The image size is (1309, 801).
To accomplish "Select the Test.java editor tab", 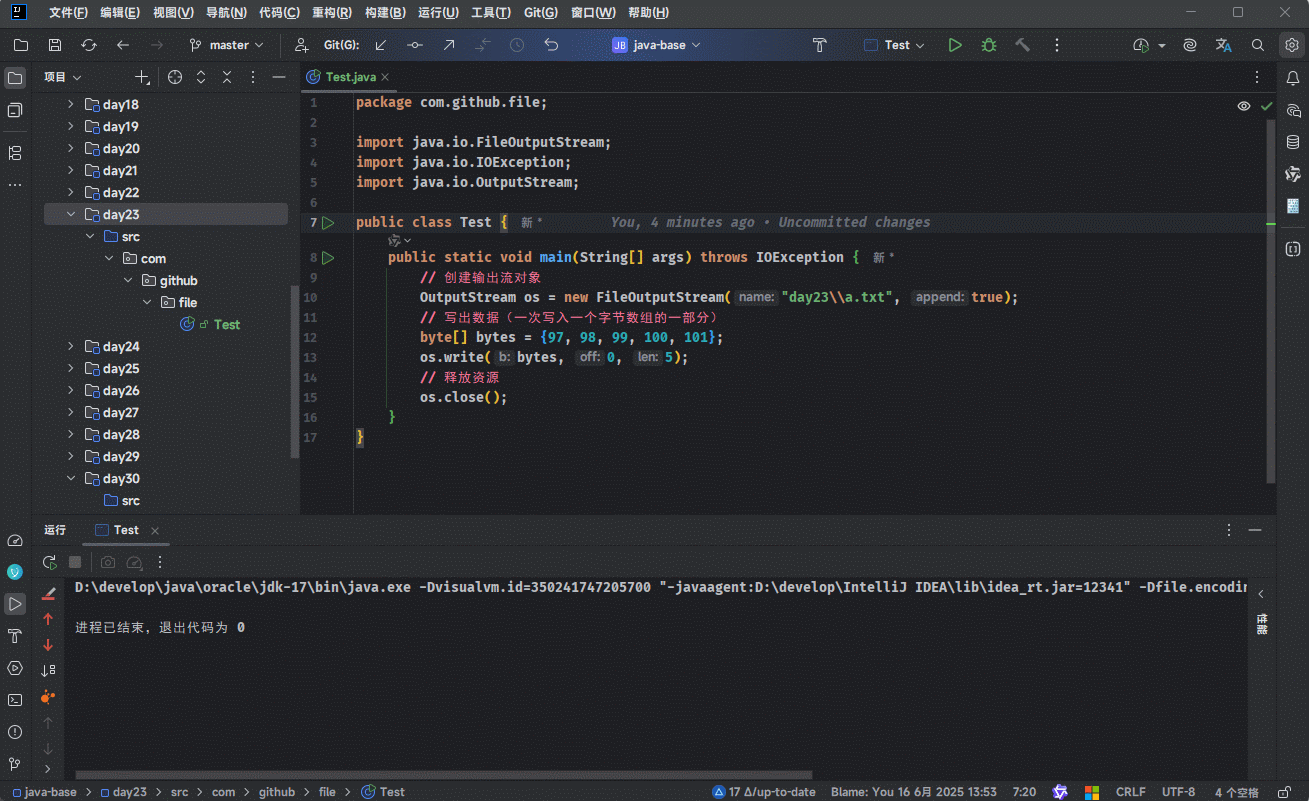I will click(x=350, y=77).
